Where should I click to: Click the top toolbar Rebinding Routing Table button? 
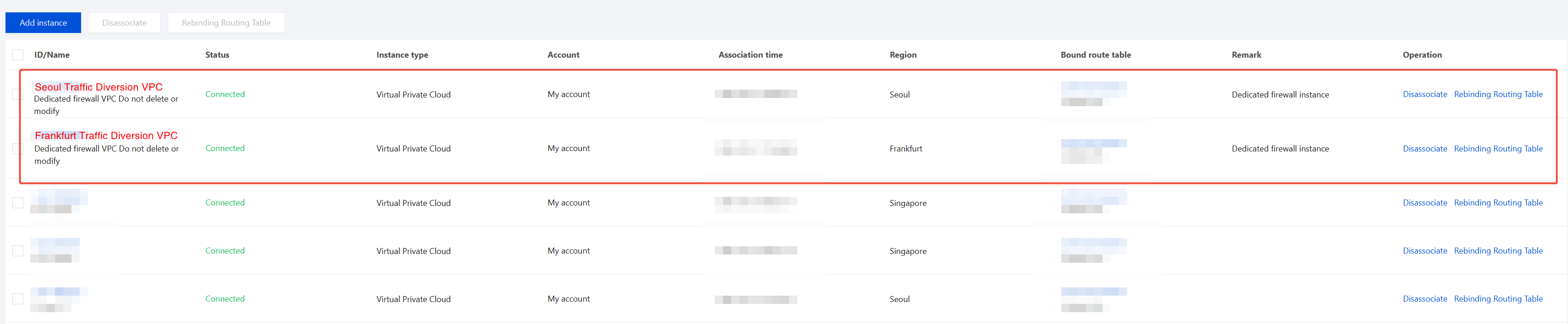click(226, 22)
